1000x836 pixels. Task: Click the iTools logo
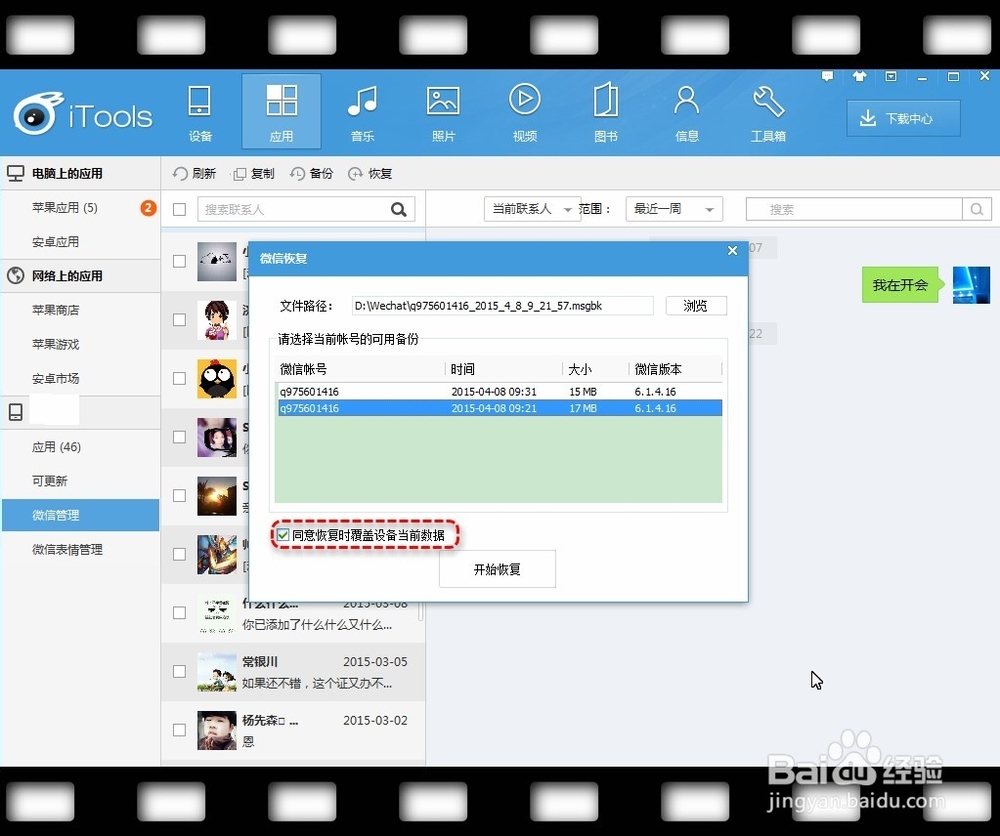click(83, 114)
